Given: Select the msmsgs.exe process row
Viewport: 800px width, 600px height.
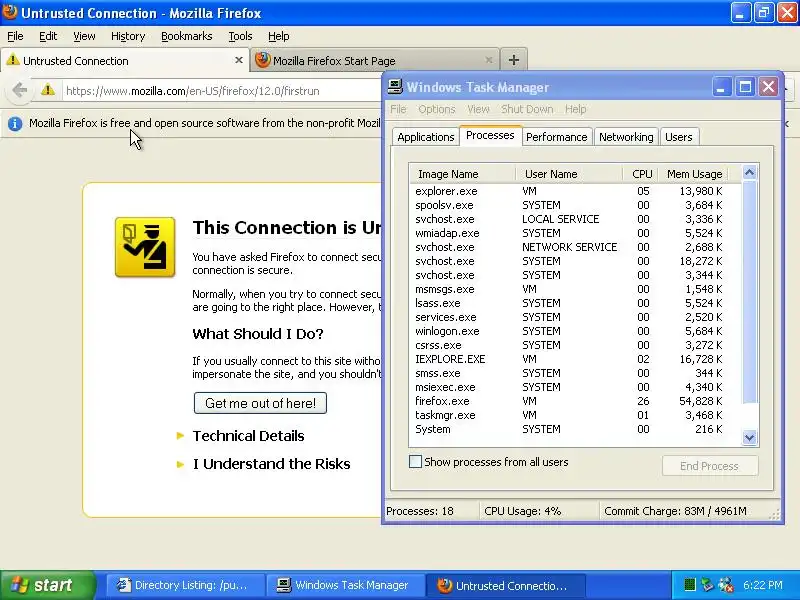Looking at the screenshot, I should pyautogui.click(x=576, y=289).
